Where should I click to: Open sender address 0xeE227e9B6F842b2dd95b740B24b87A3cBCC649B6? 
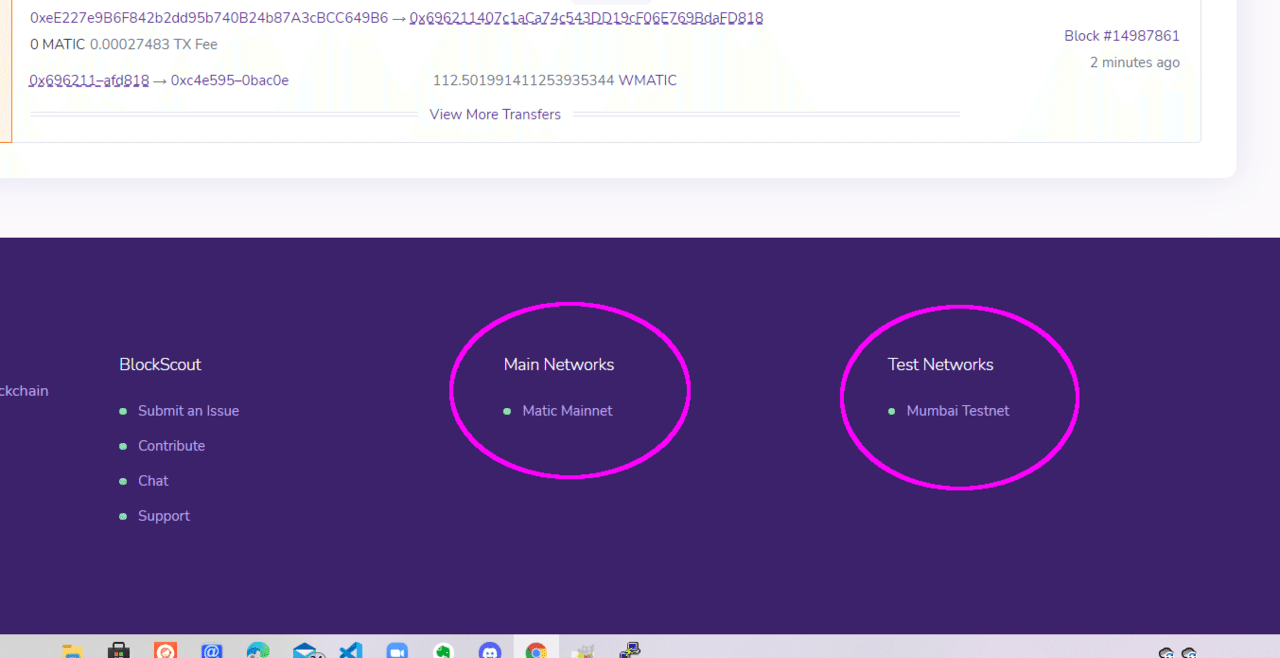pos(209,18)
